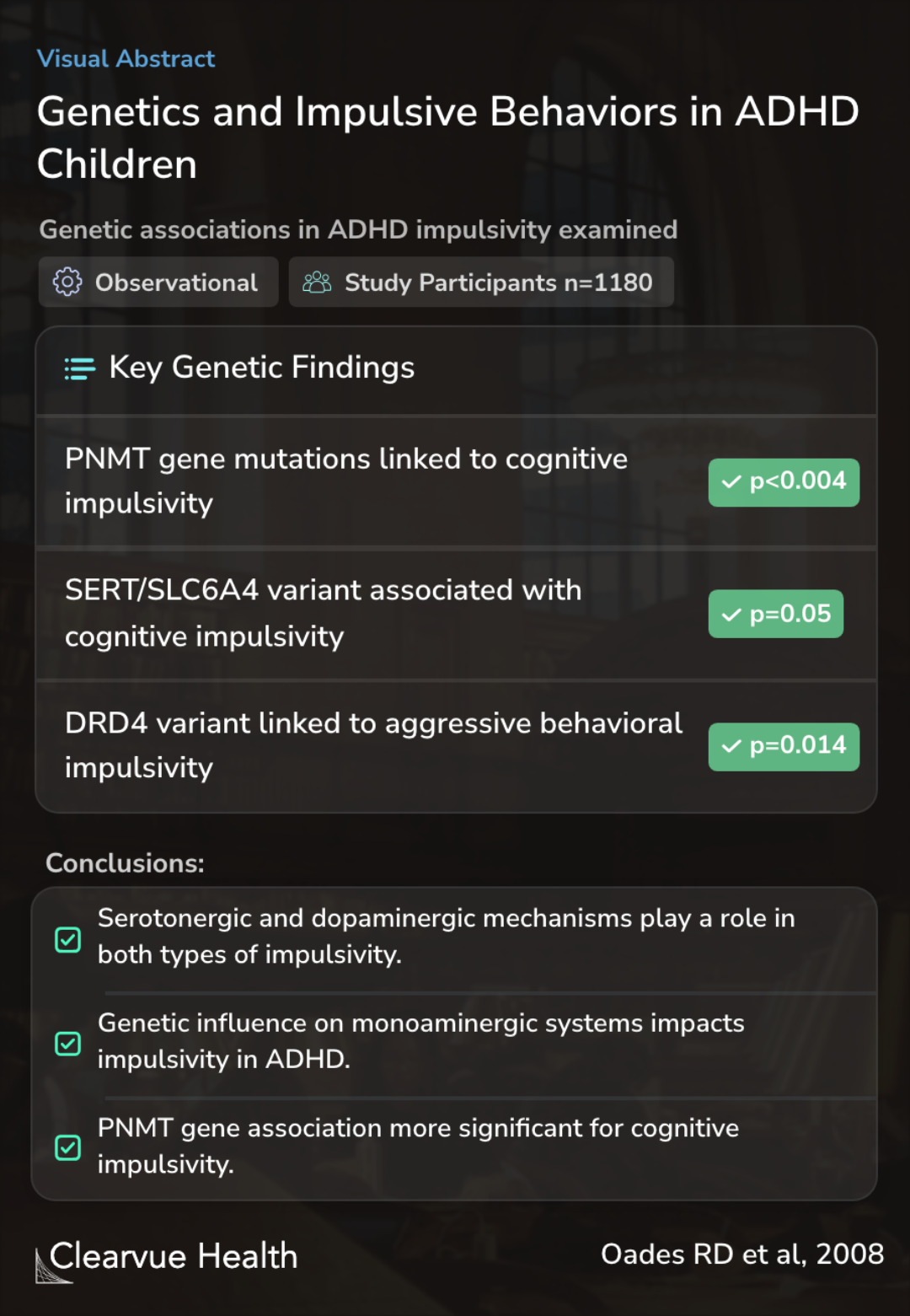Open the Visual Abstract label link

126,59
